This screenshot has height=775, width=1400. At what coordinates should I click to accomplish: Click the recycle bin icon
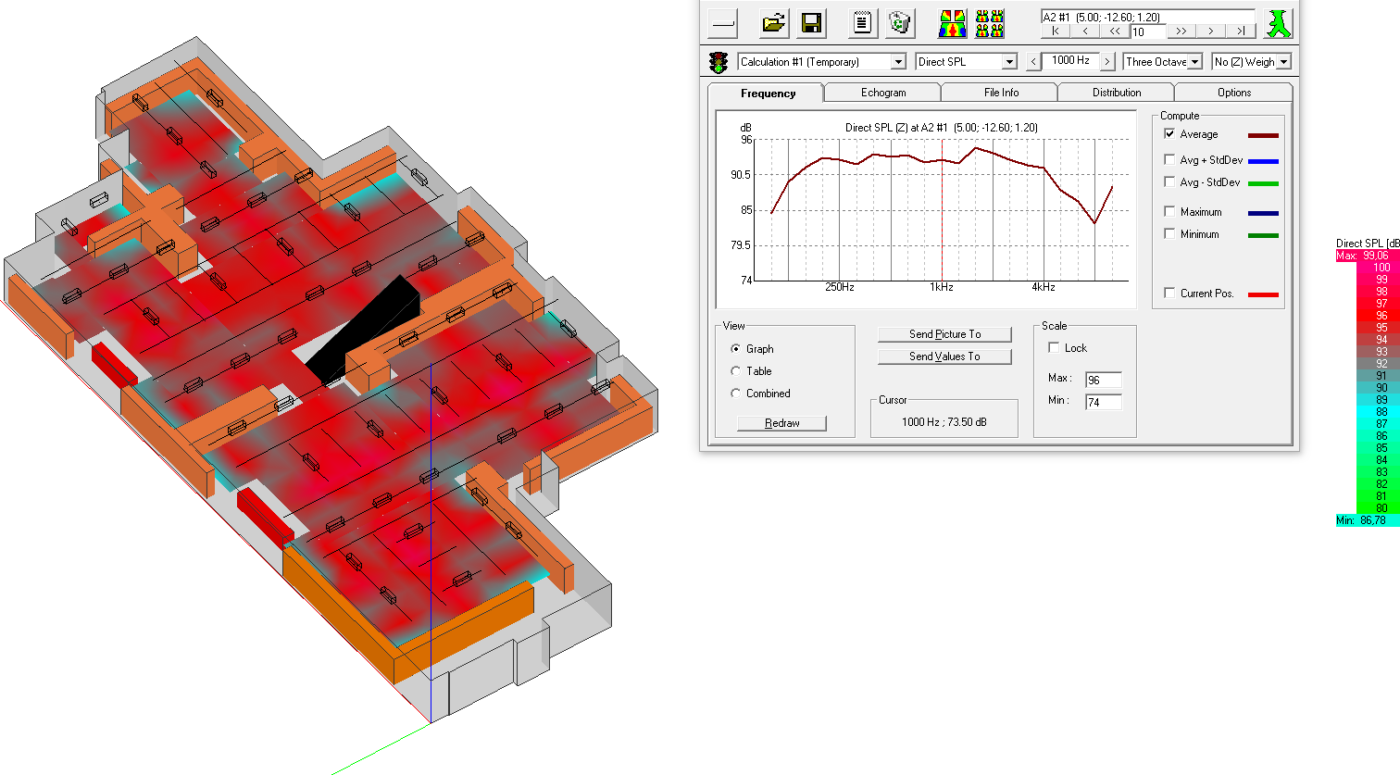[900, 22]
